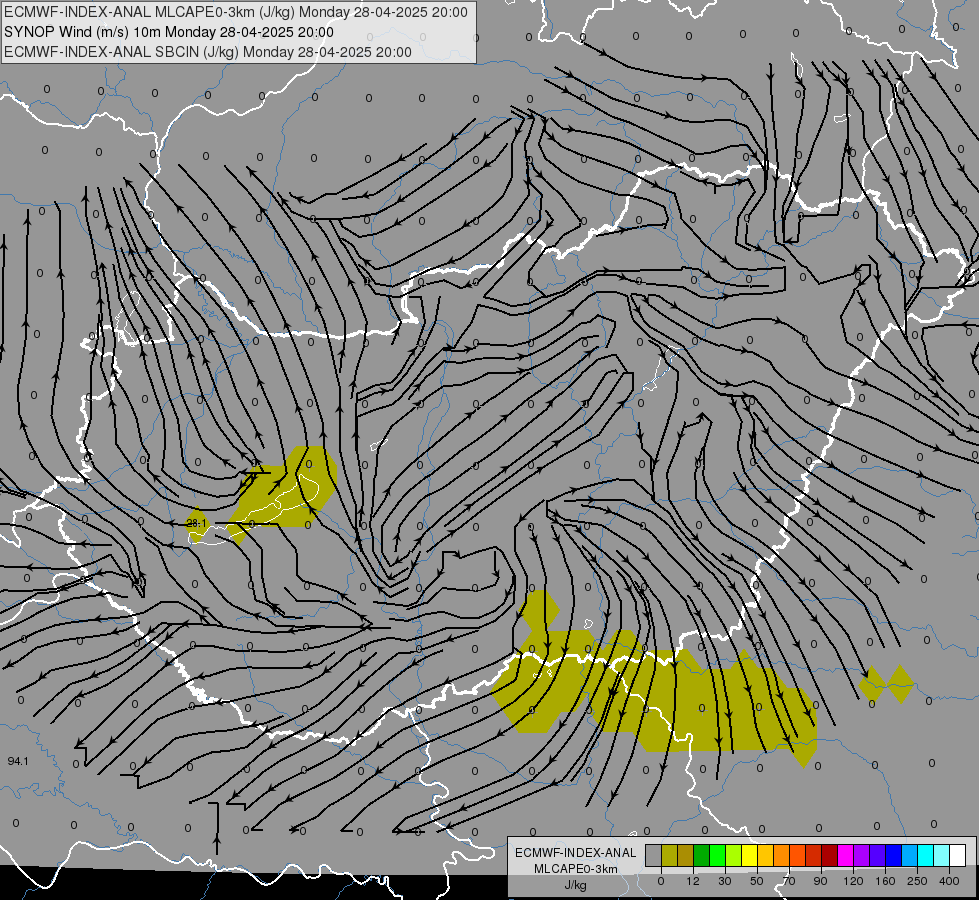
Task: Select the gray swatch in the legend
Action: 654,856
